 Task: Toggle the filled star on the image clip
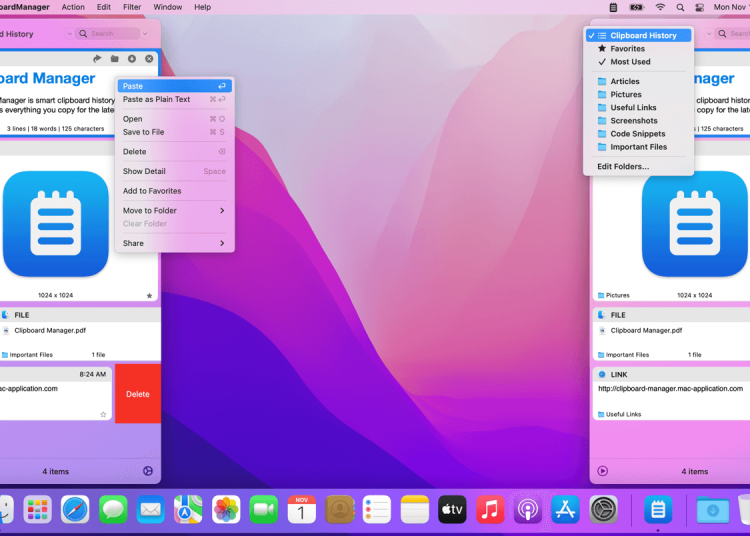tap(149, 296)
